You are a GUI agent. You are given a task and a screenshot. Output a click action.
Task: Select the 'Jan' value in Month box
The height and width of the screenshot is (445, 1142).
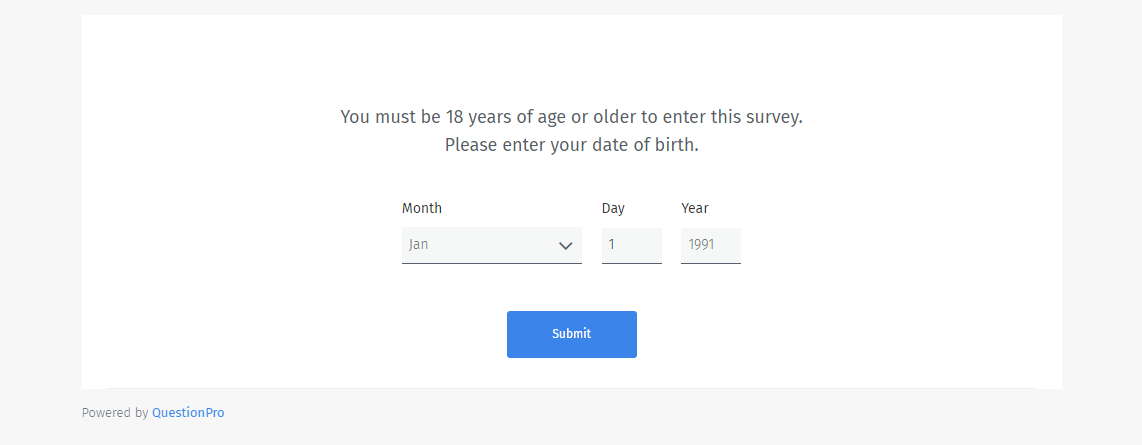point(418,244)
